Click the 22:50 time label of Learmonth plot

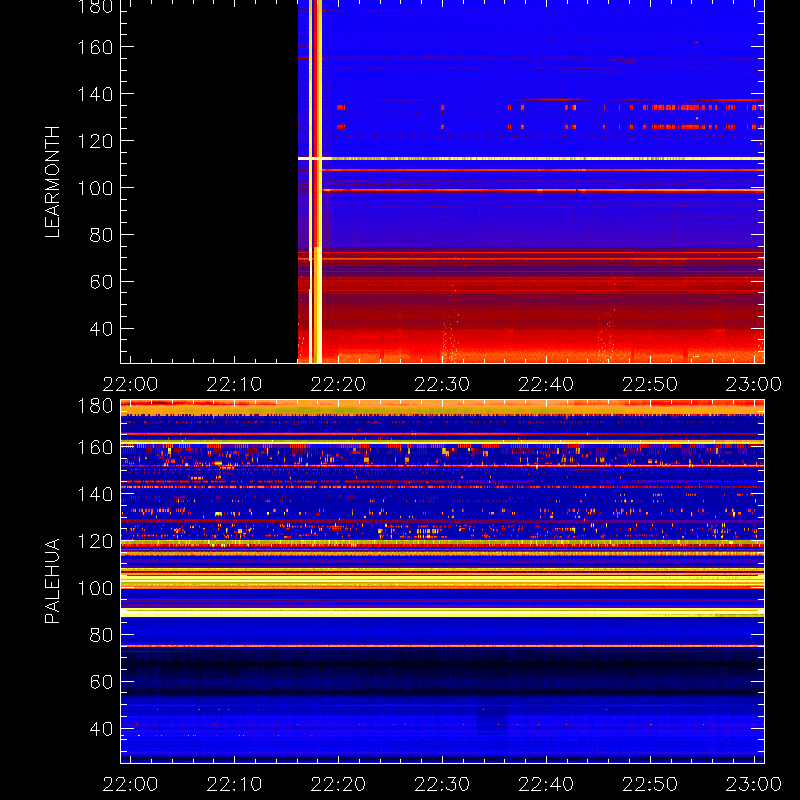click(x=650, y=384)
